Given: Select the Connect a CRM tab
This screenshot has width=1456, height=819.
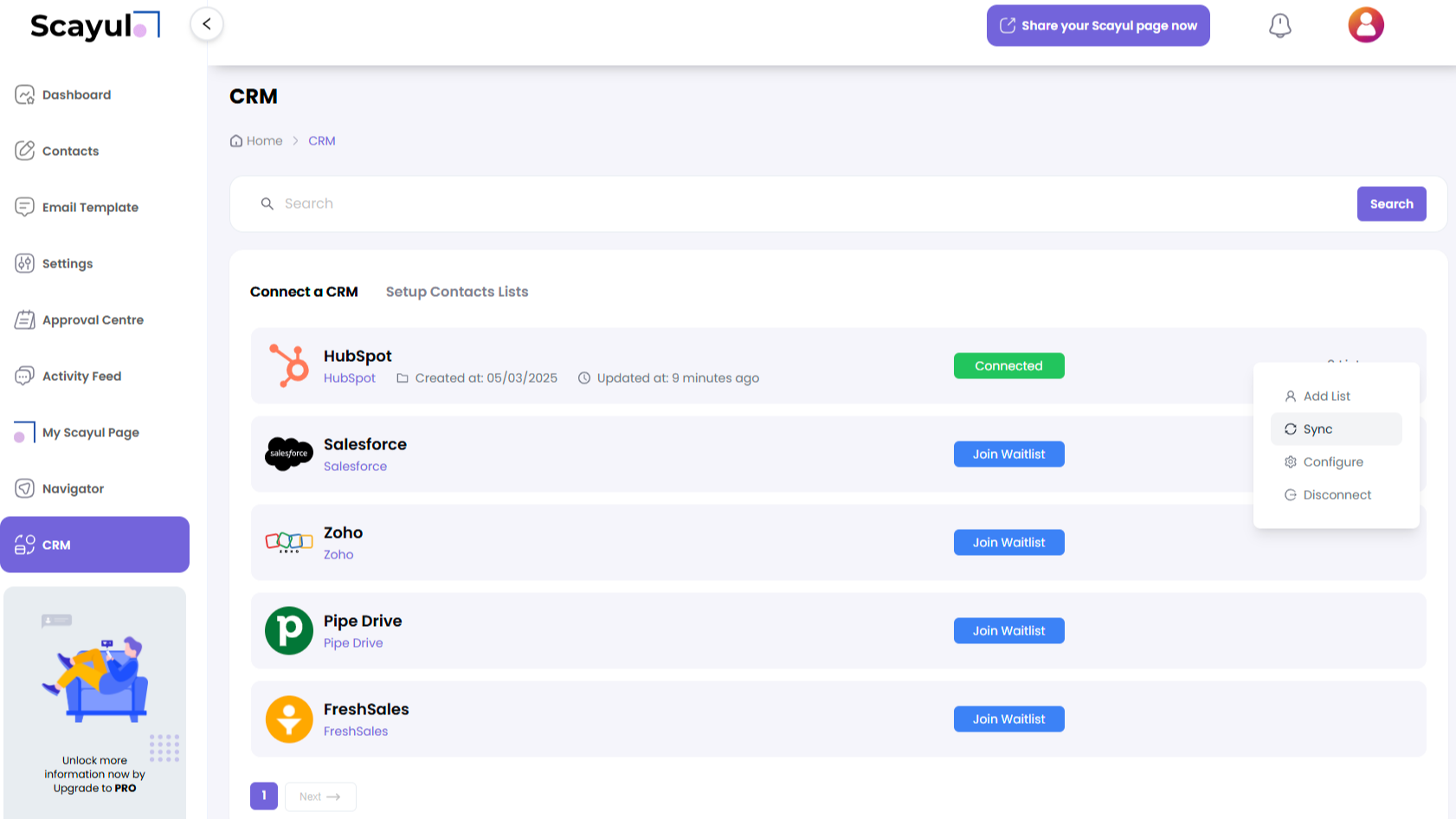Looking at the screenshot, I should [304, 292].
